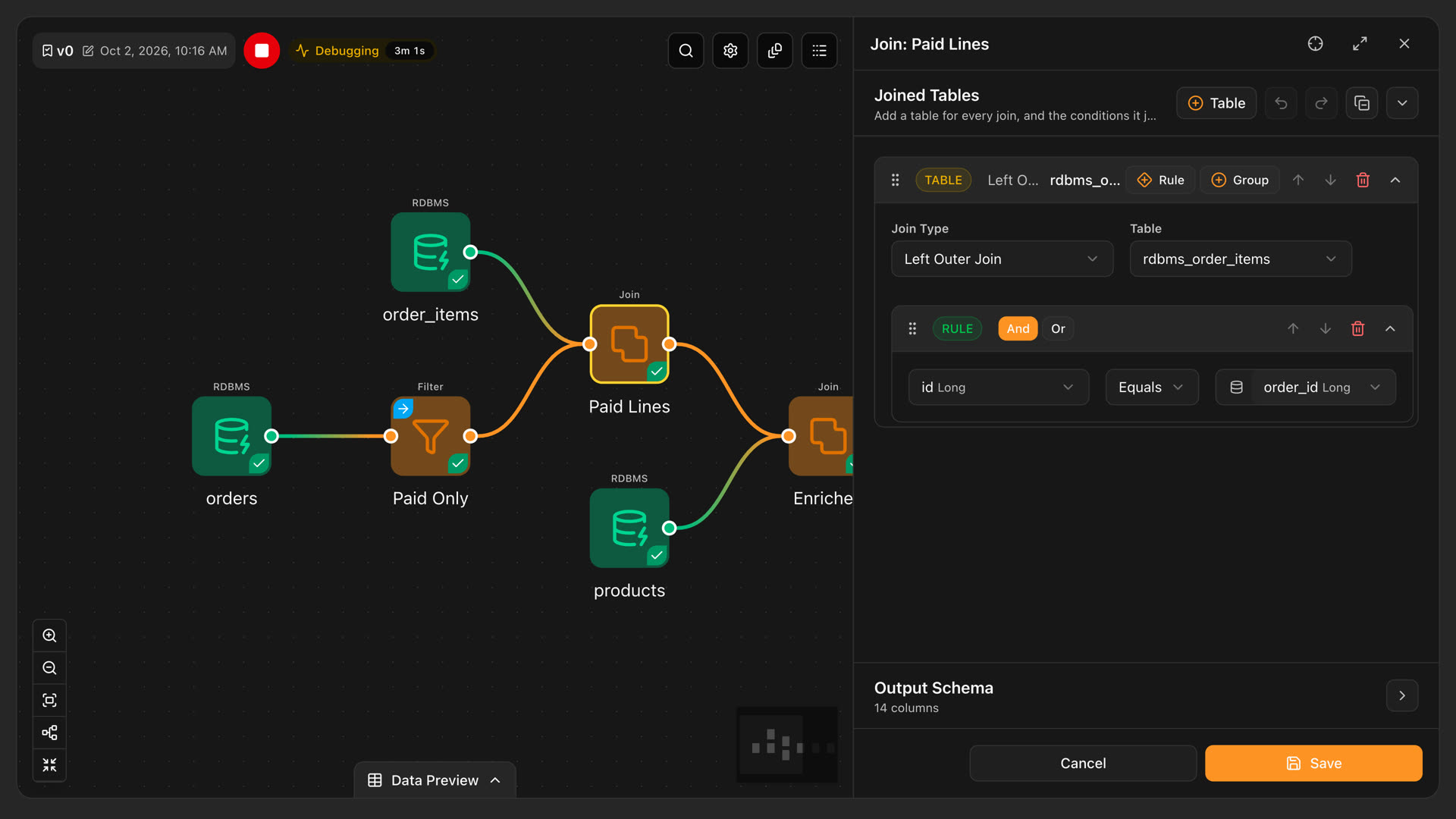This screenshot has height=819, width=1456.
Task: Select the products RDBMS node
Action: coord(629,529)
